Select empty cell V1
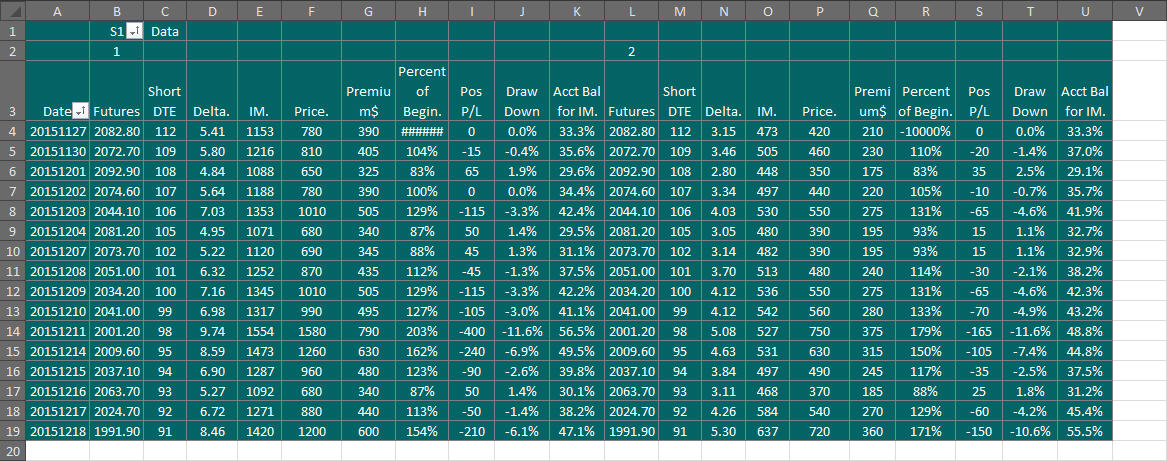Viewport: 1167px width, 461px height. (x=1139, y=31)
